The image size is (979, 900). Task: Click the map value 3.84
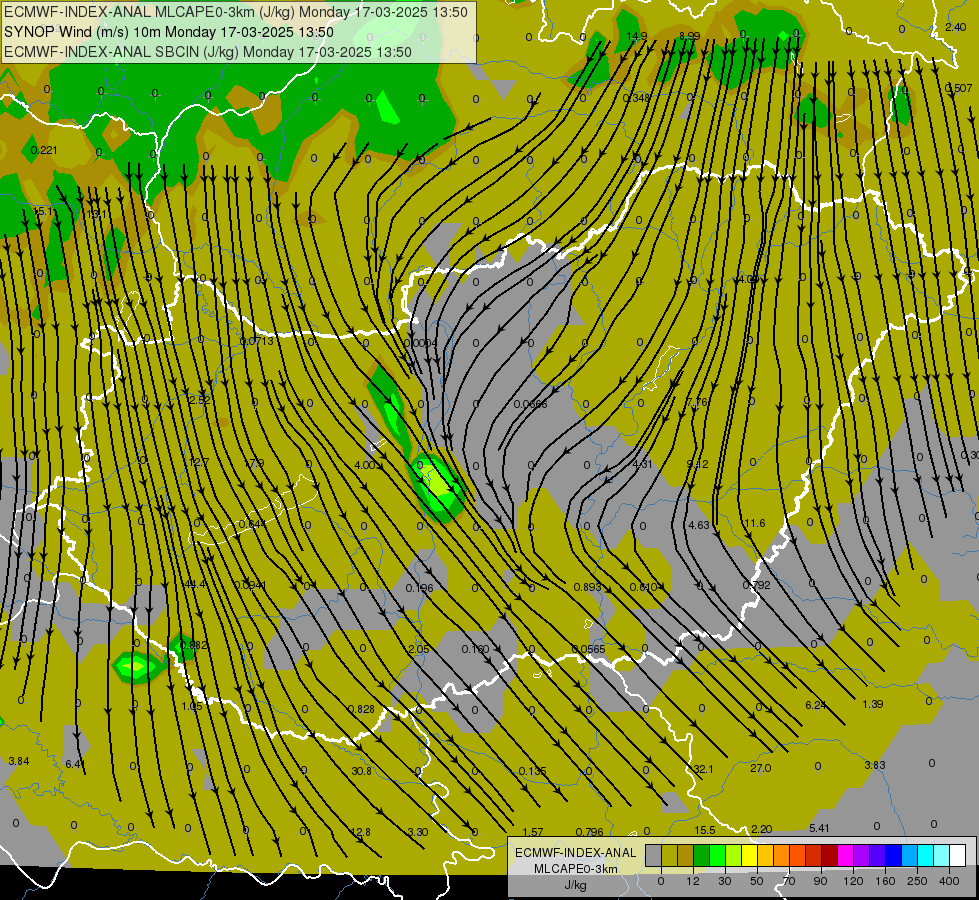19,761
